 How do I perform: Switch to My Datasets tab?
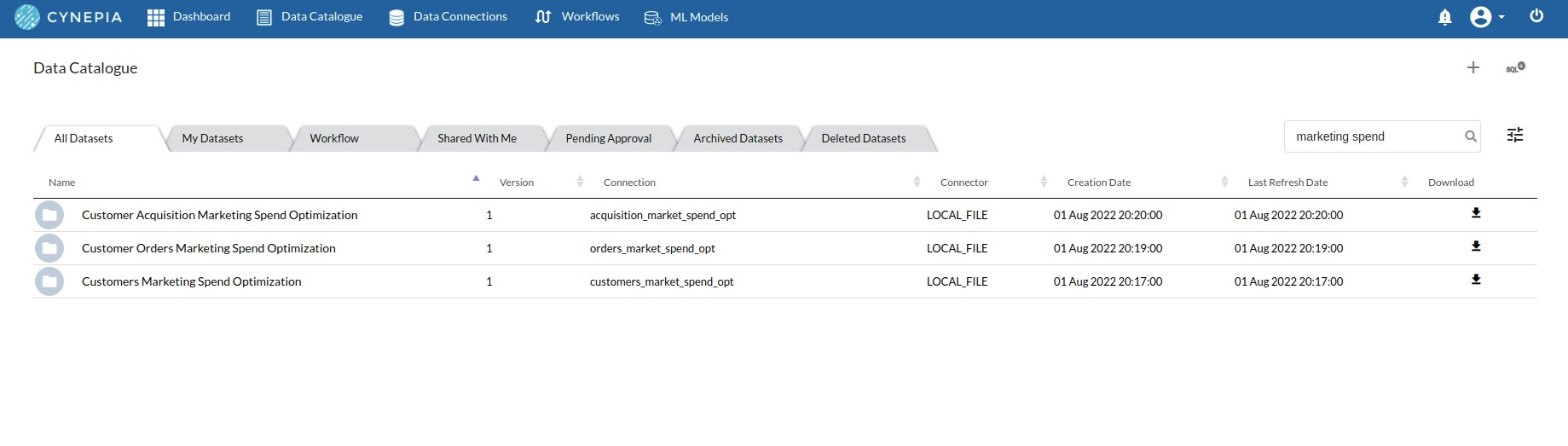212,138
